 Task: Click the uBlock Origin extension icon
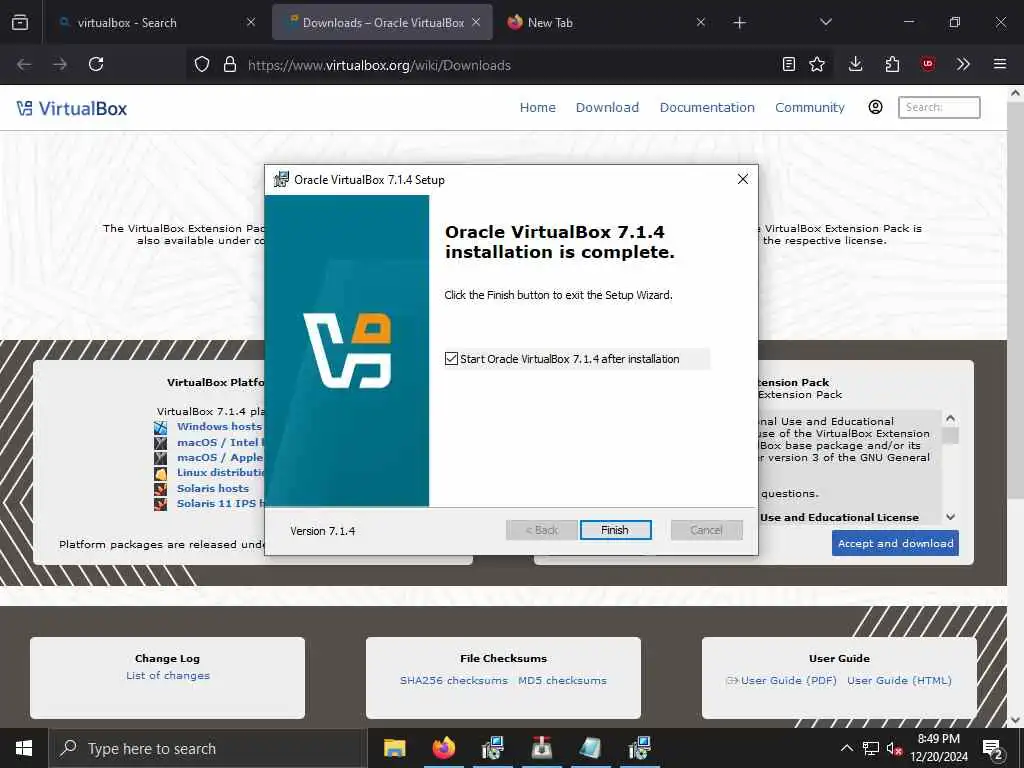tap(928, 65)
